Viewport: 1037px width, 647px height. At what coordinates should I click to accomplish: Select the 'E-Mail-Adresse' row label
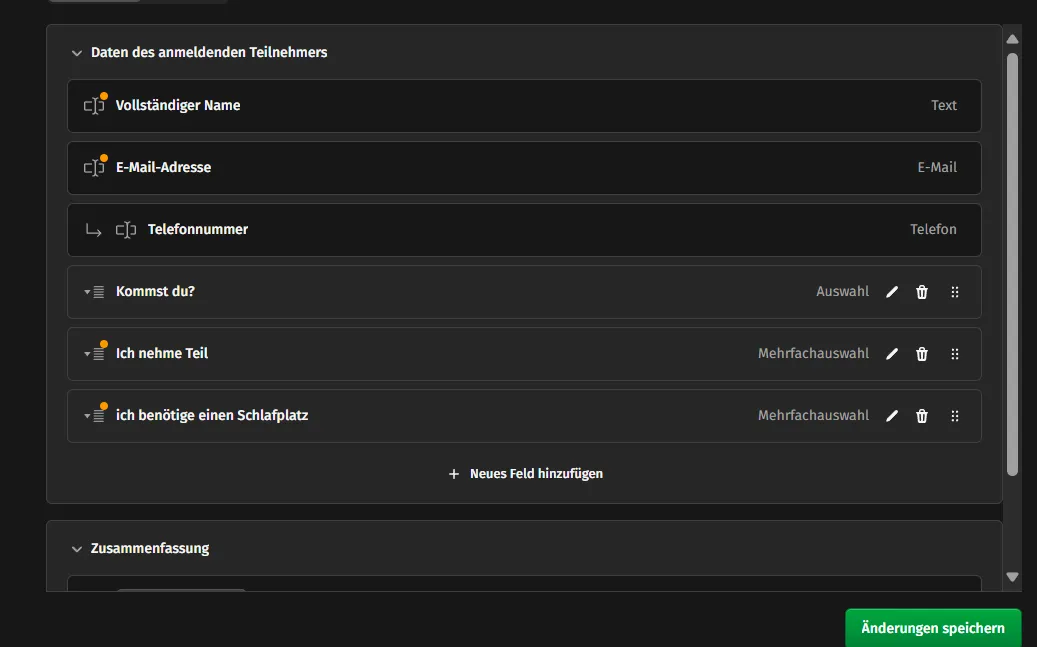click(163, 167)
